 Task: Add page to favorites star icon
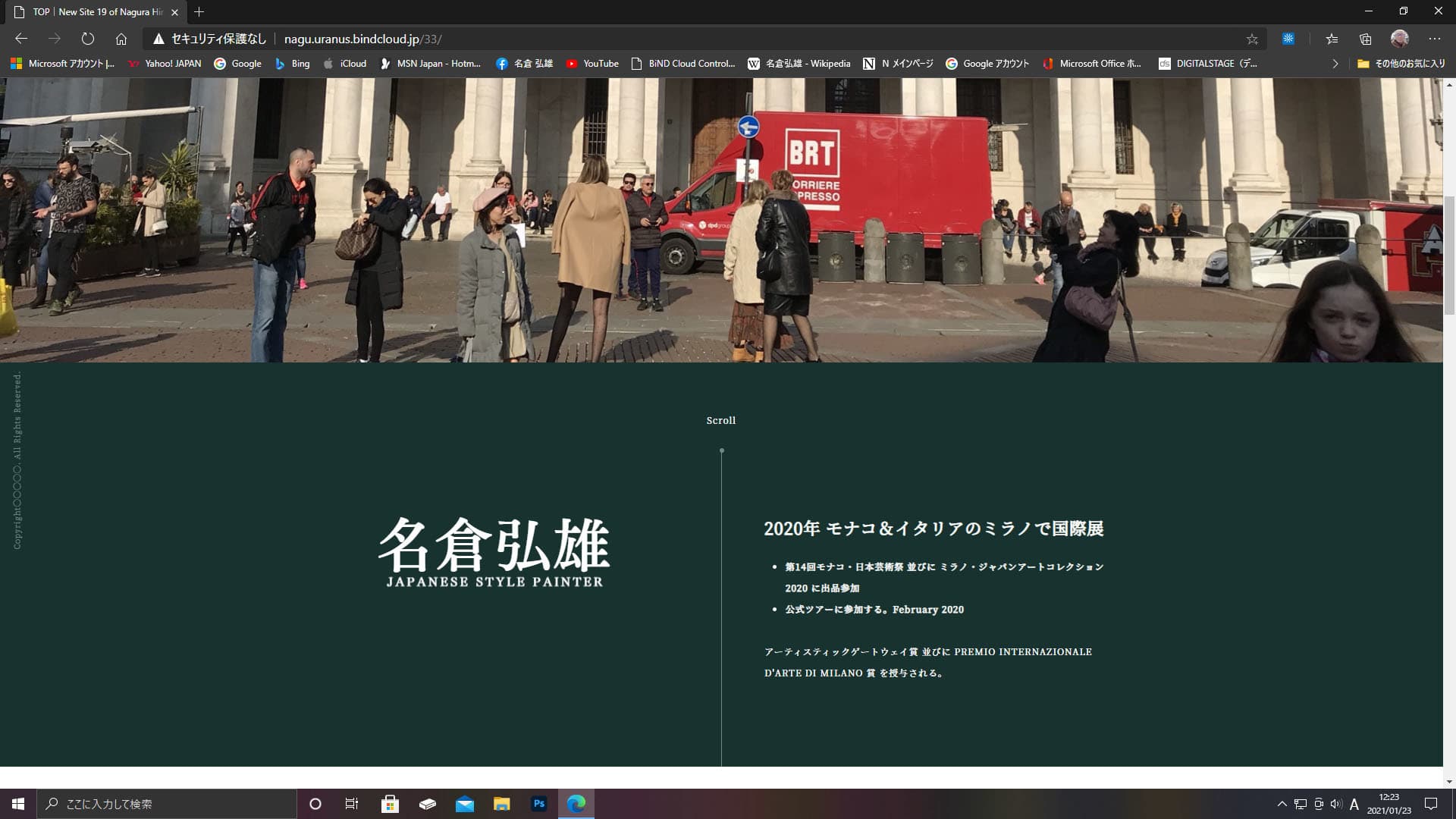pos(1252,39)
